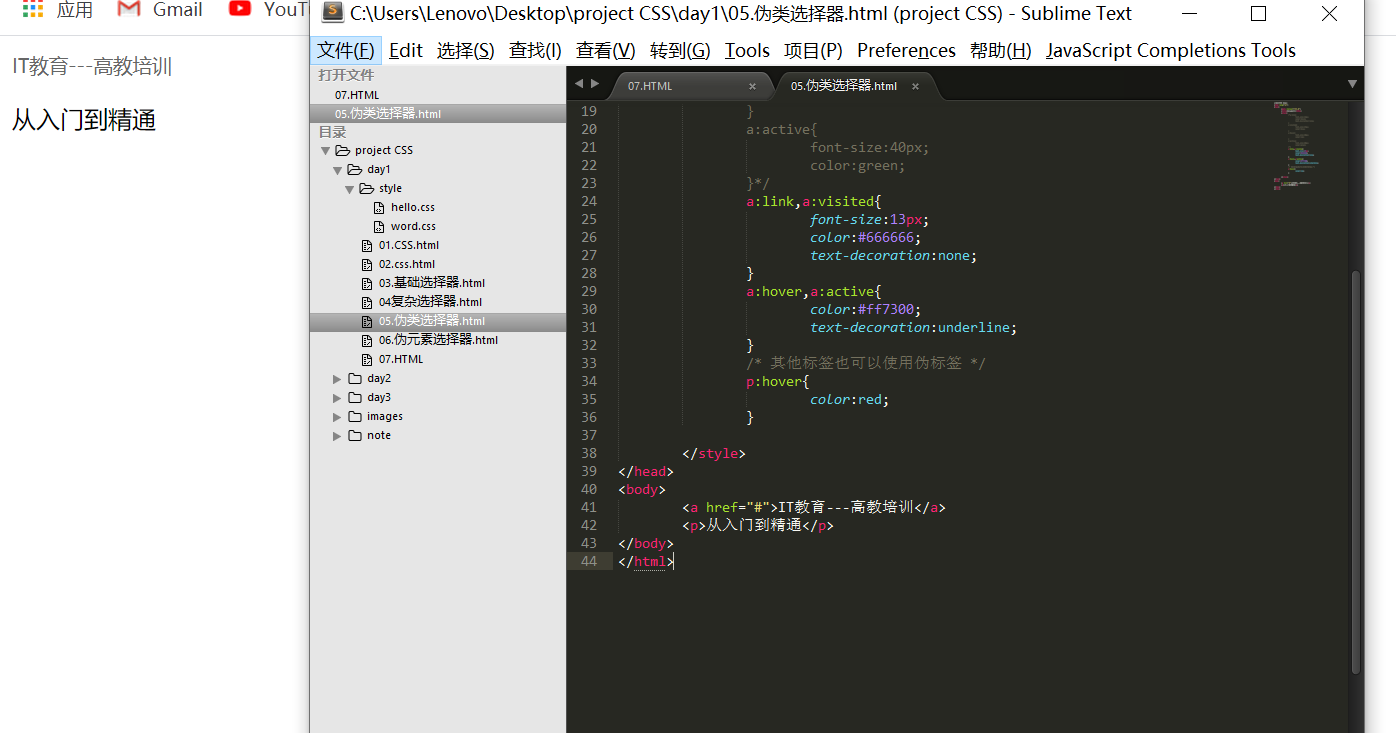Close the 07.HTML editor tab
The height and width of the screenshot is (733, 1396).
[752, 87]
